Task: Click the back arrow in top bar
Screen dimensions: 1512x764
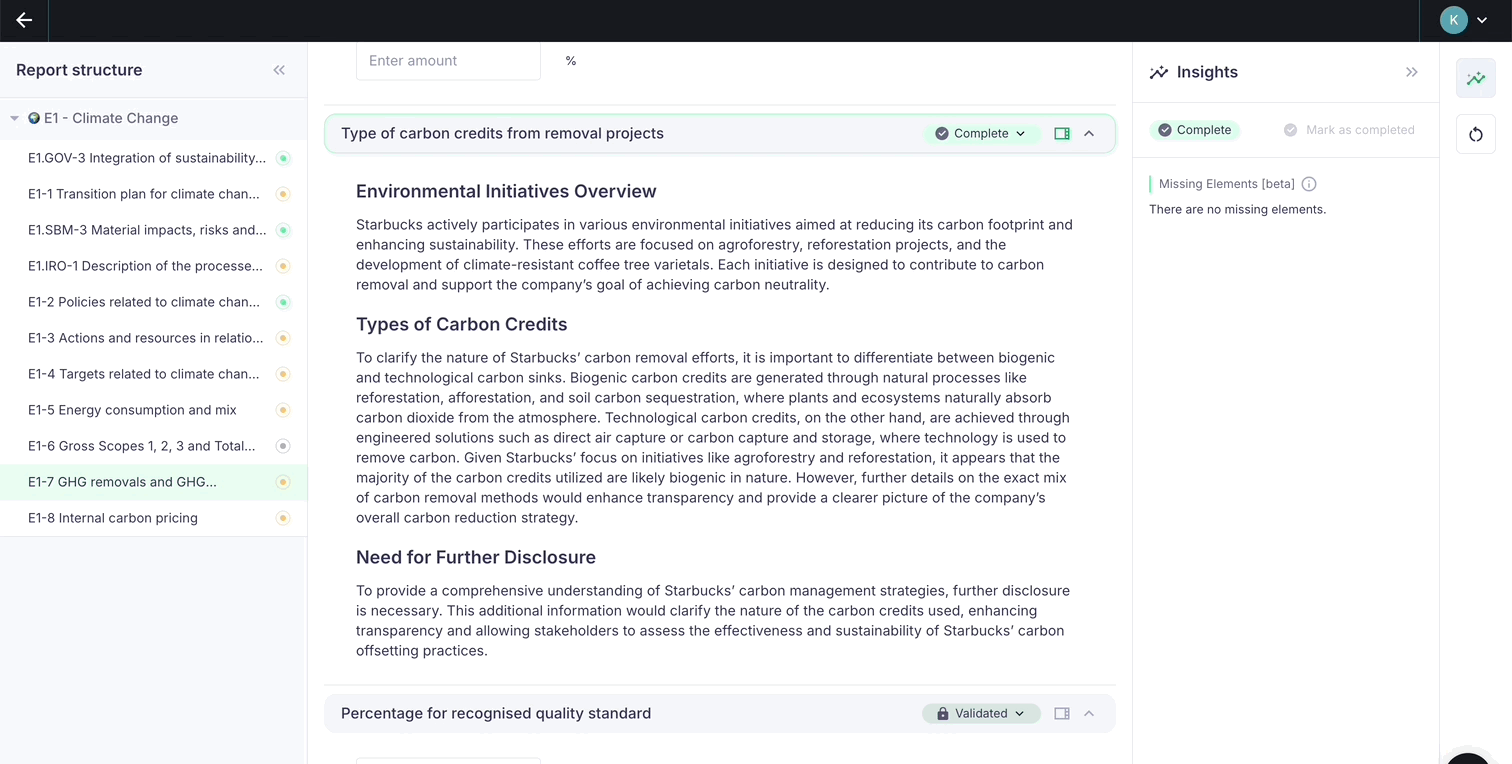Action: [24, 20]
